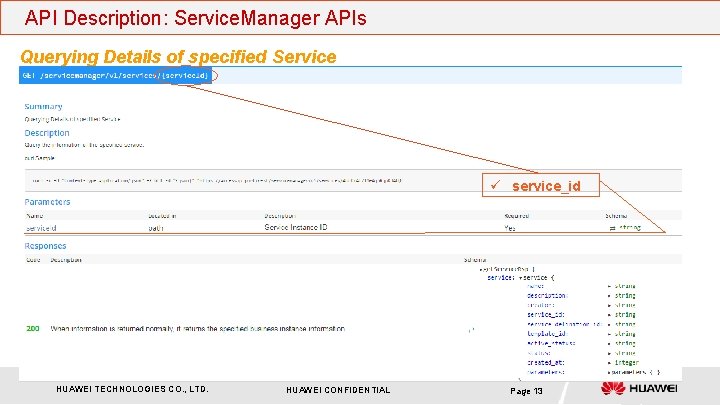The height and width of the screenshot is (405, 720).
Task: Expand the template_id string type arrow
Action: [609, 334]
